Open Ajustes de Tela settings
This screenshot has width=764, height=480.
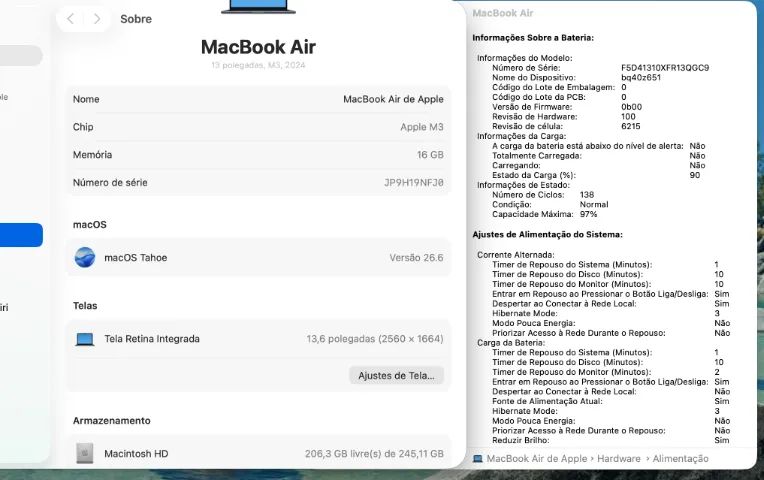396,376
